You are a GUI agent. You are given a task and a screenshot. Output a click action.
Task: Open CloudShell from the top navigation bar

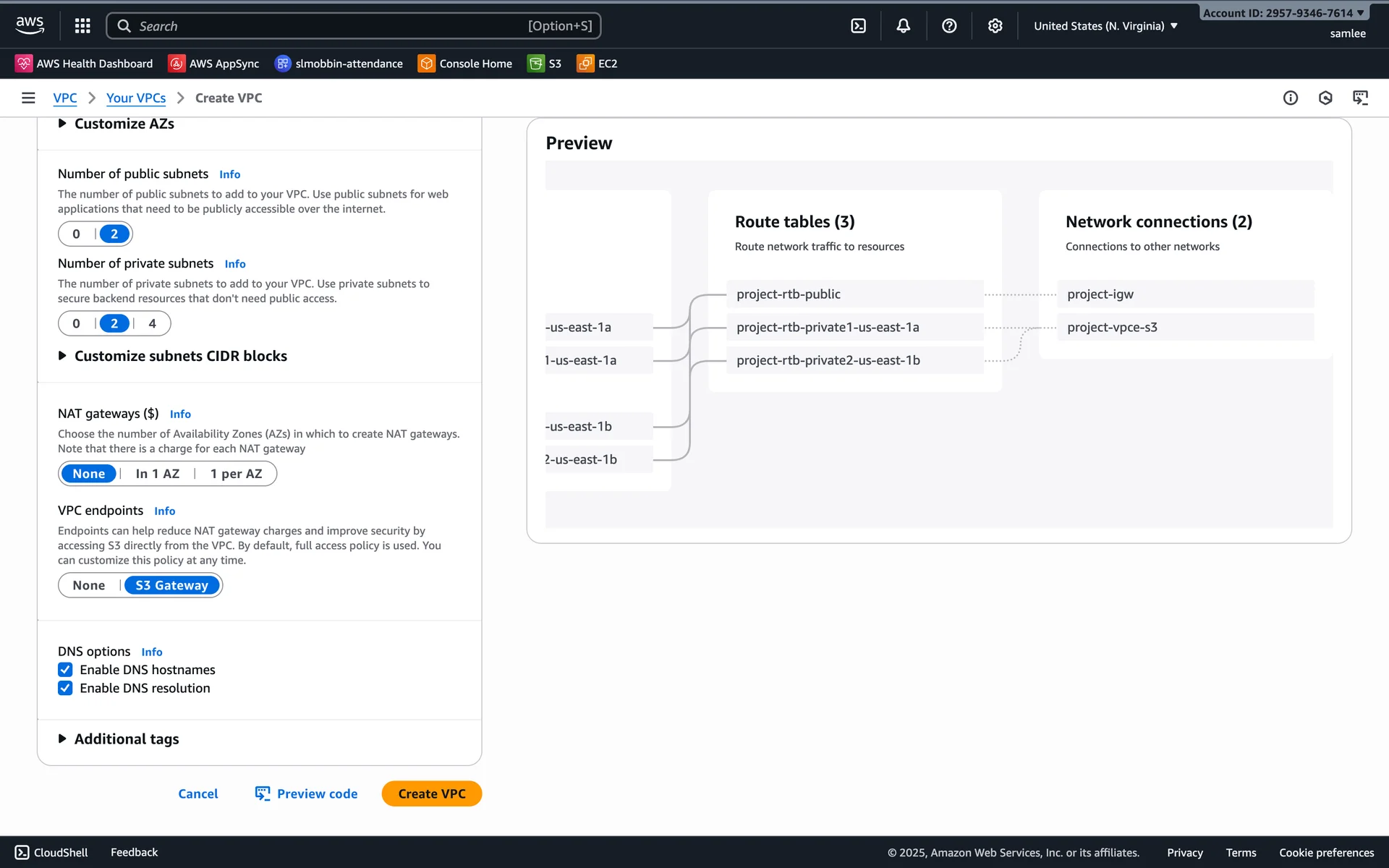tap(858, 26)
